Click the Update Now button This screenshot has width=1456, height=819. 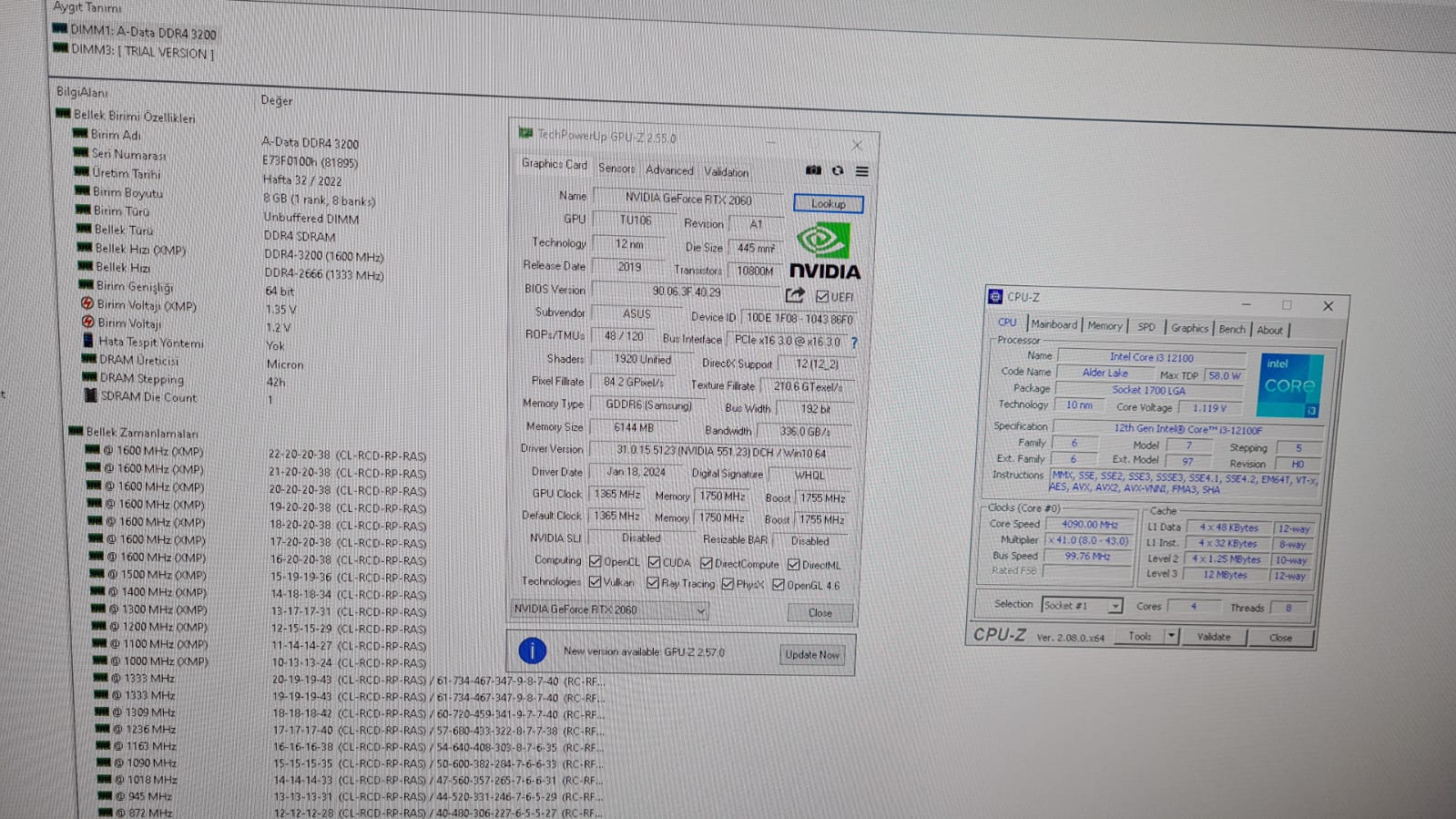click(812, 654)
